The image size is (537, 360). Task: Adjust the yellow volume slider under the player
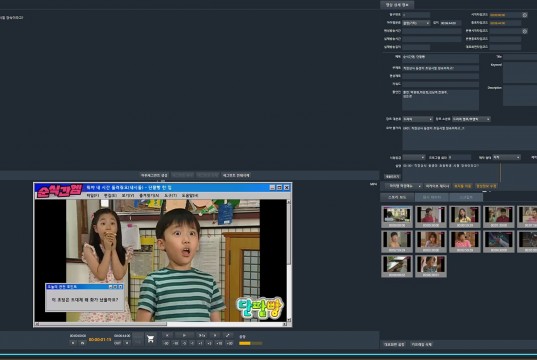point(251,343)
